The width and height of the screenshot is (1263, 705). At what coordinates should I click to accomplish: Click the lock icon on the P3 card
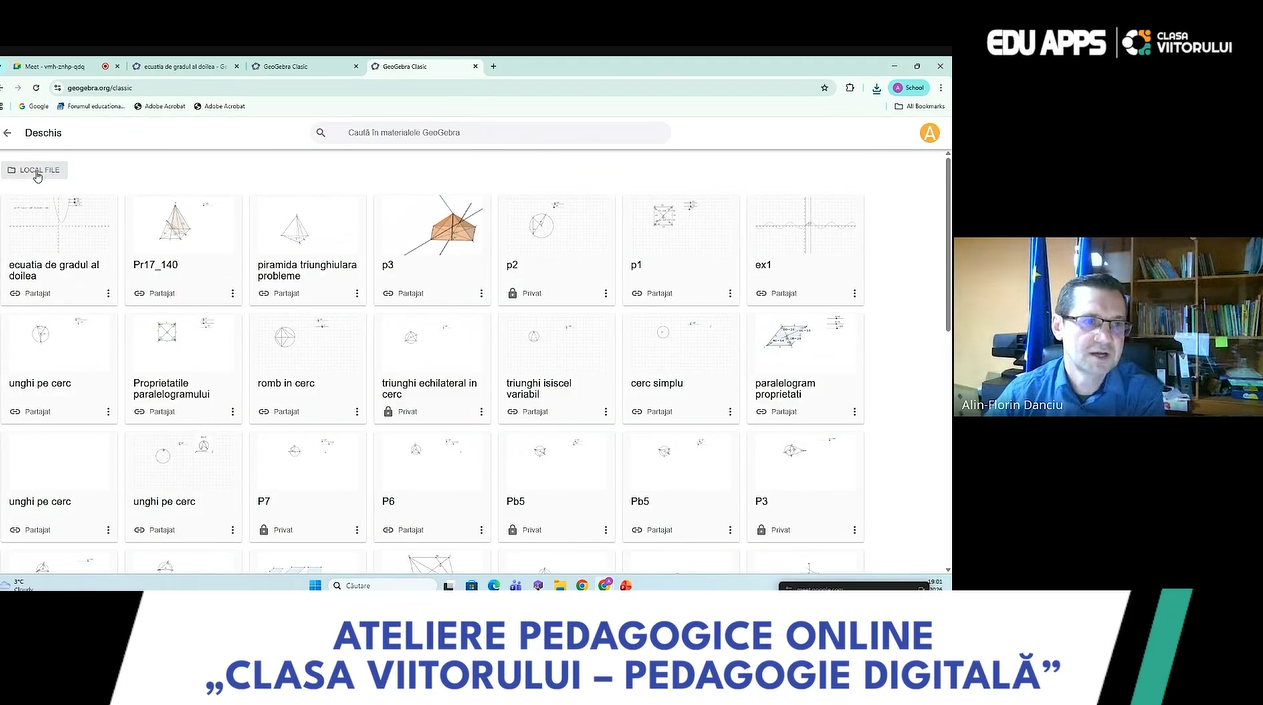(x=761, y=530)
